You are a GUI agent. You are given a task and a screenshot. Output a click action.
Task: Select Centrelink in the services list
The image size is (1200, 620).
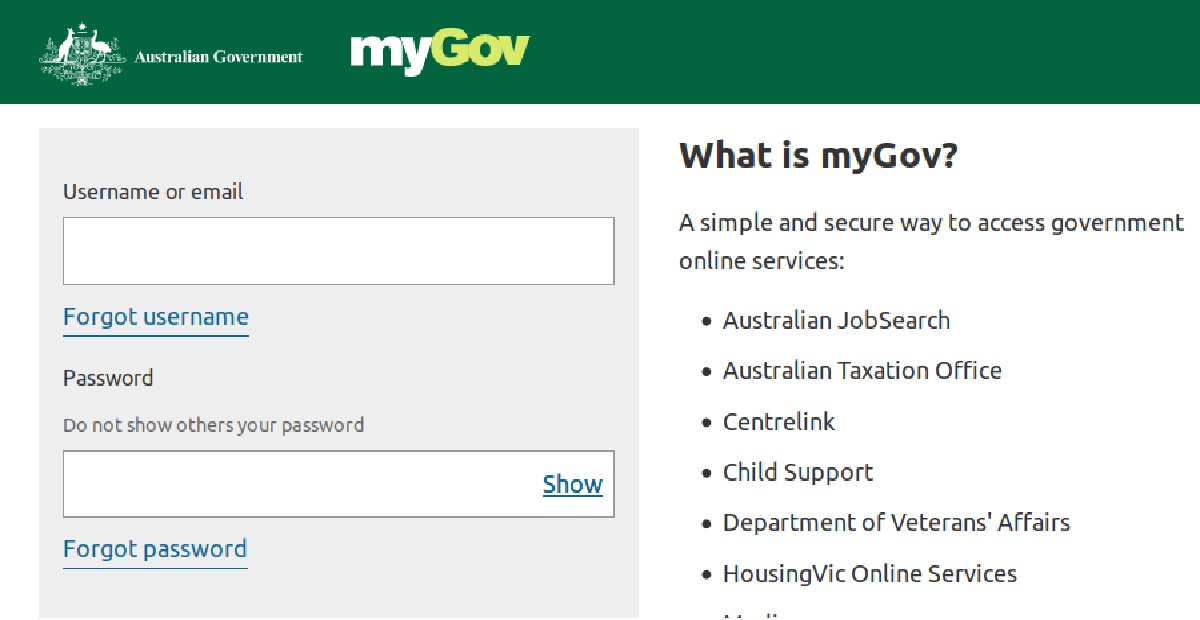(x=779, y=422)
